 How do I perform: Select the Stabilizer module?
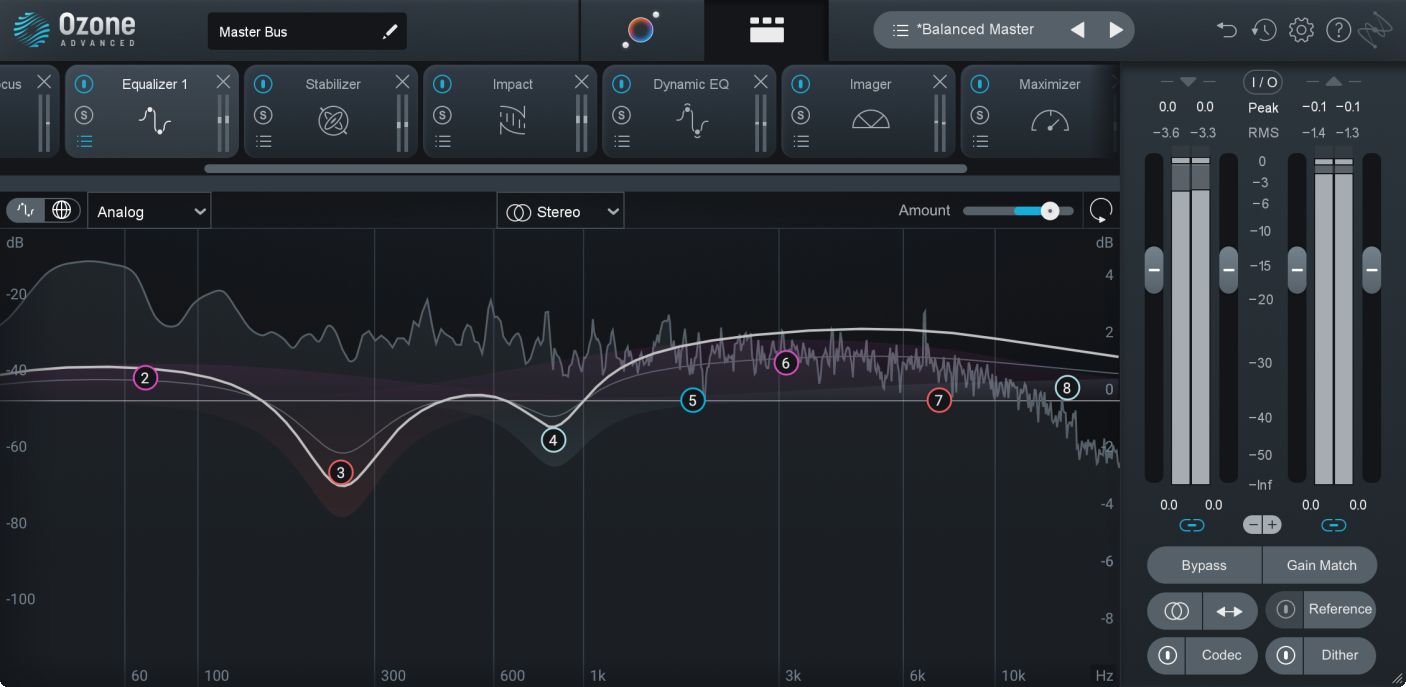pyautogui.click(x=333, y=113)
